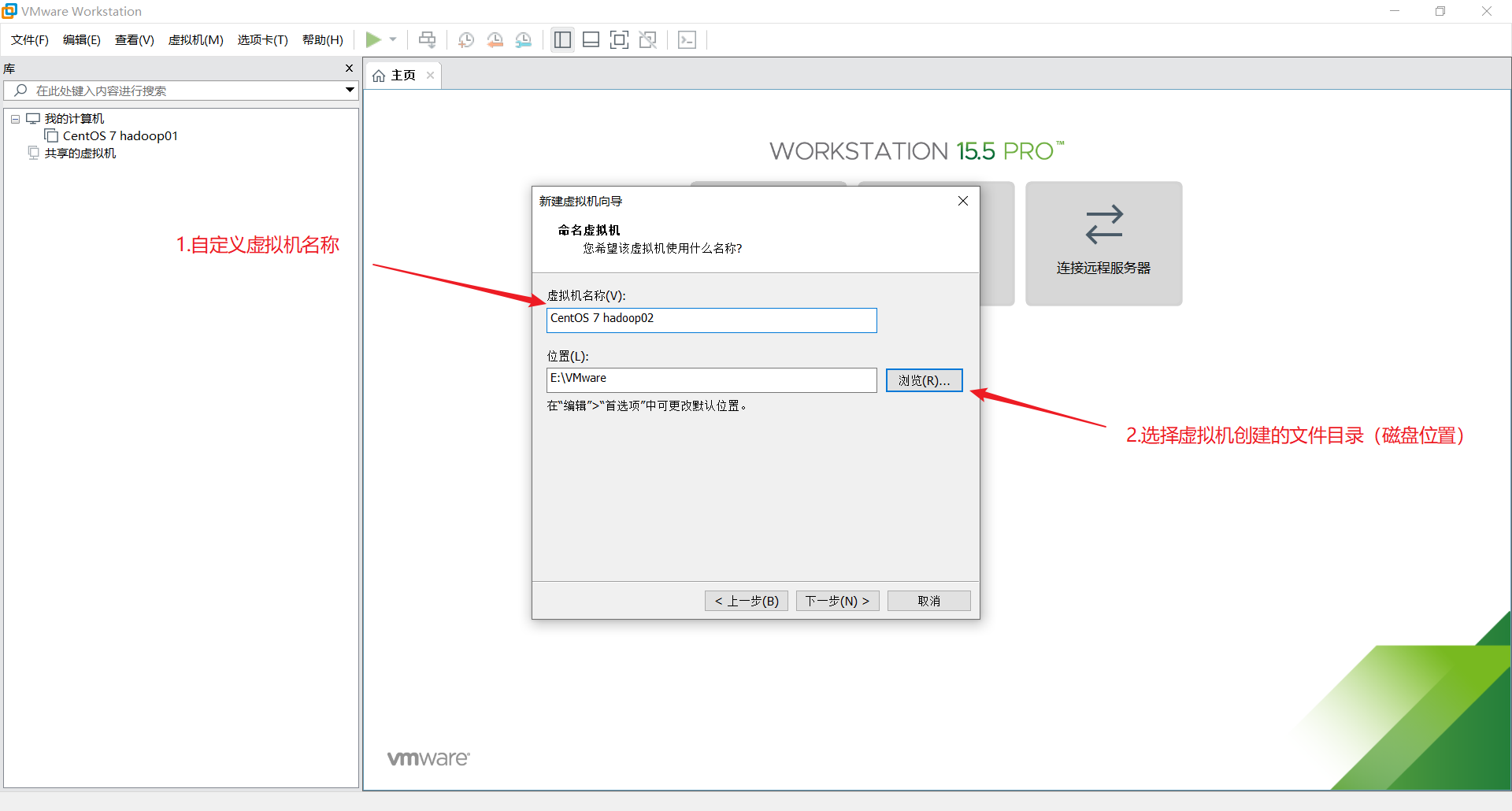Close the 主页 tab
The width and height of the screenshot is (1512, 811).
pyautogui.click(x=430, y=76)
